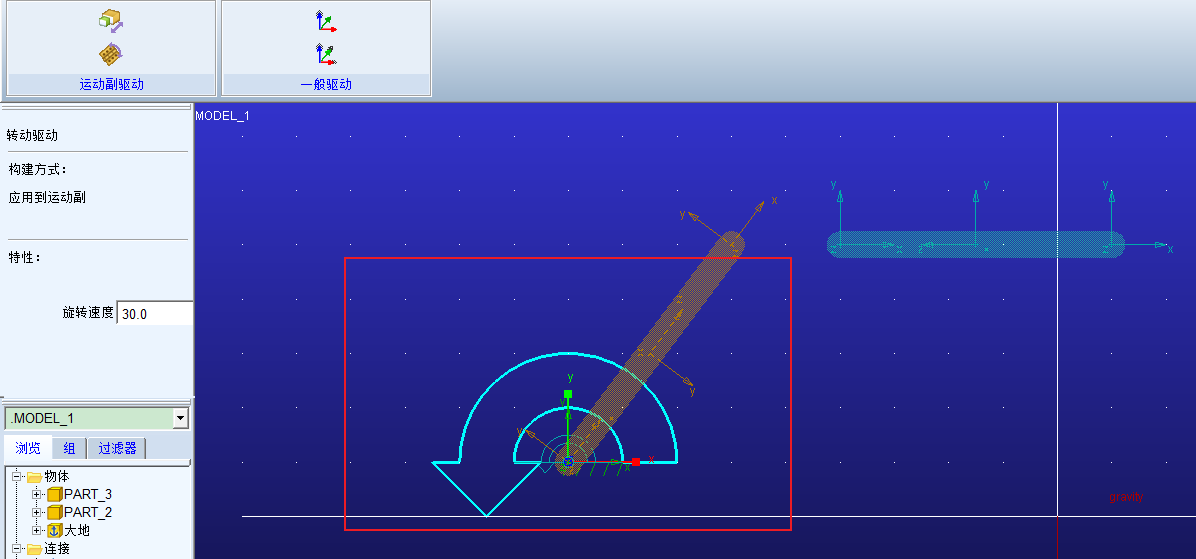The width and height of the screenshot is (1196, 559).
Task: Click the 旋转速度 input field
Action: 155,313
